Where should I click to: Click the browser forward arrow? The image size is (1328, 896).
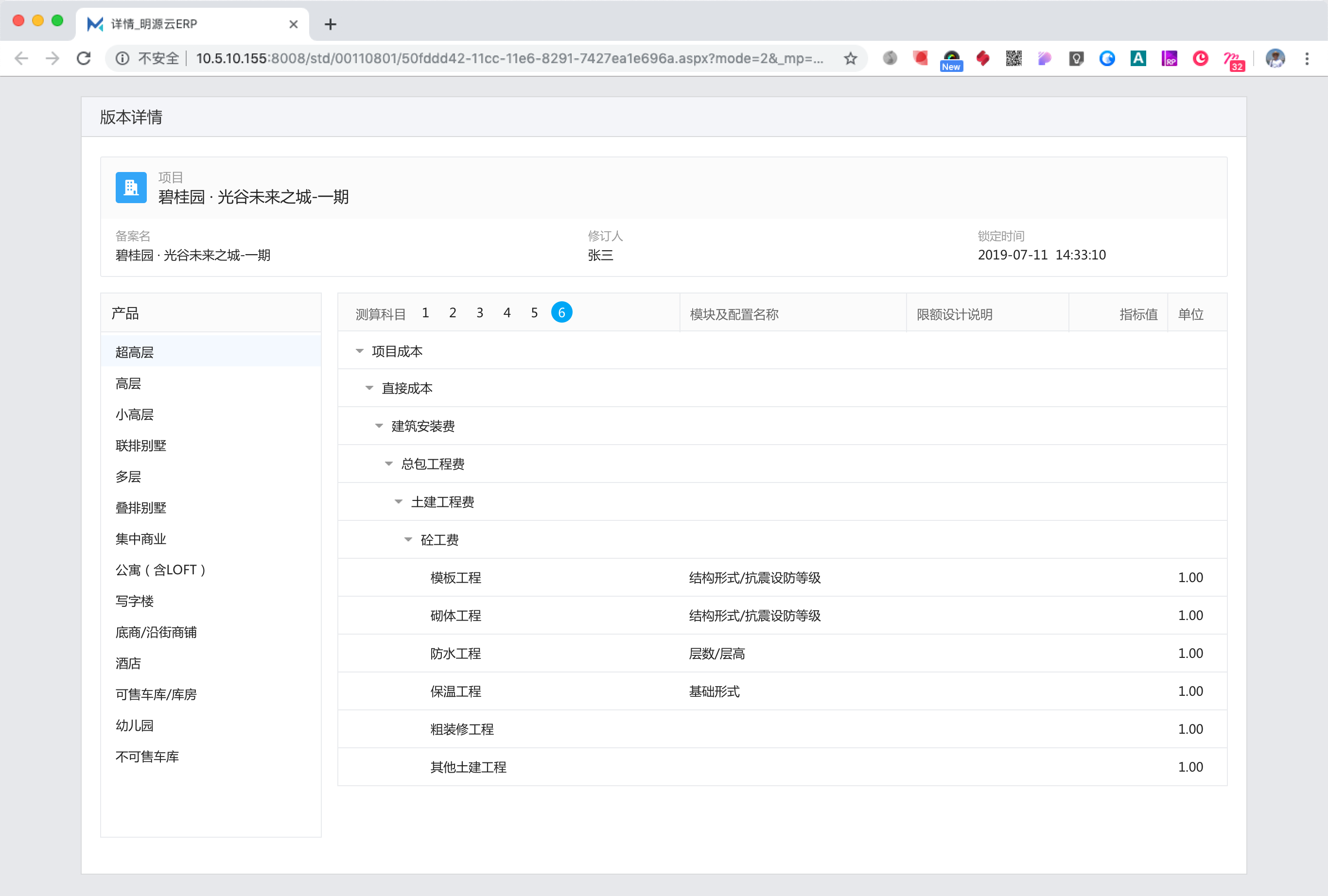coord(52,58)
